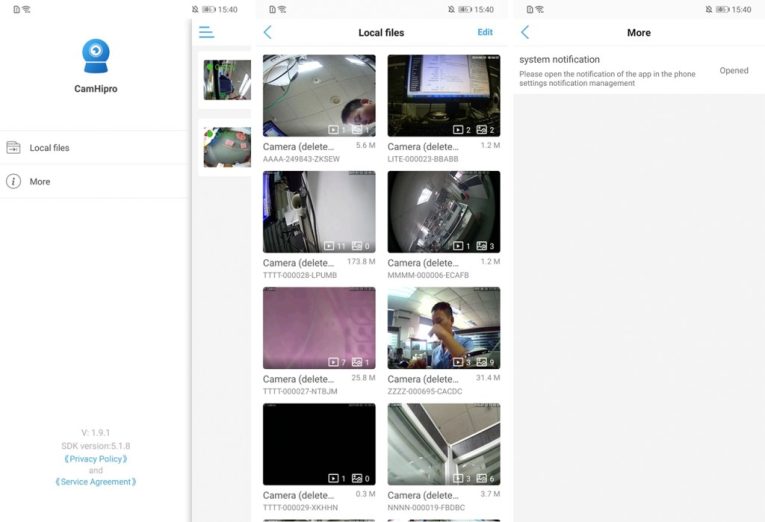Open NNNN-000019-FBDBC camera thumbnail

point(443,444)
